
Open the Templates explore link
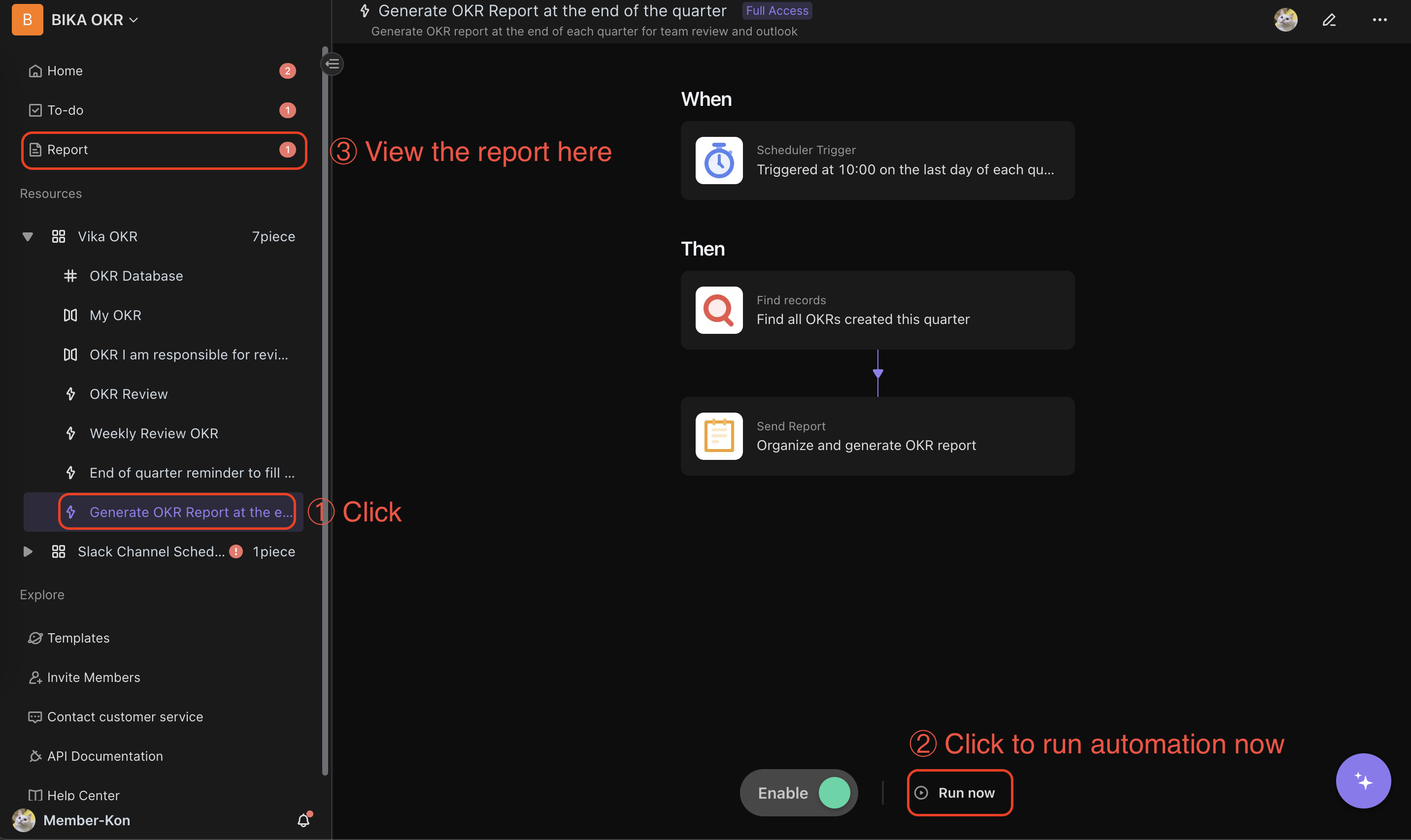(78, 636)
